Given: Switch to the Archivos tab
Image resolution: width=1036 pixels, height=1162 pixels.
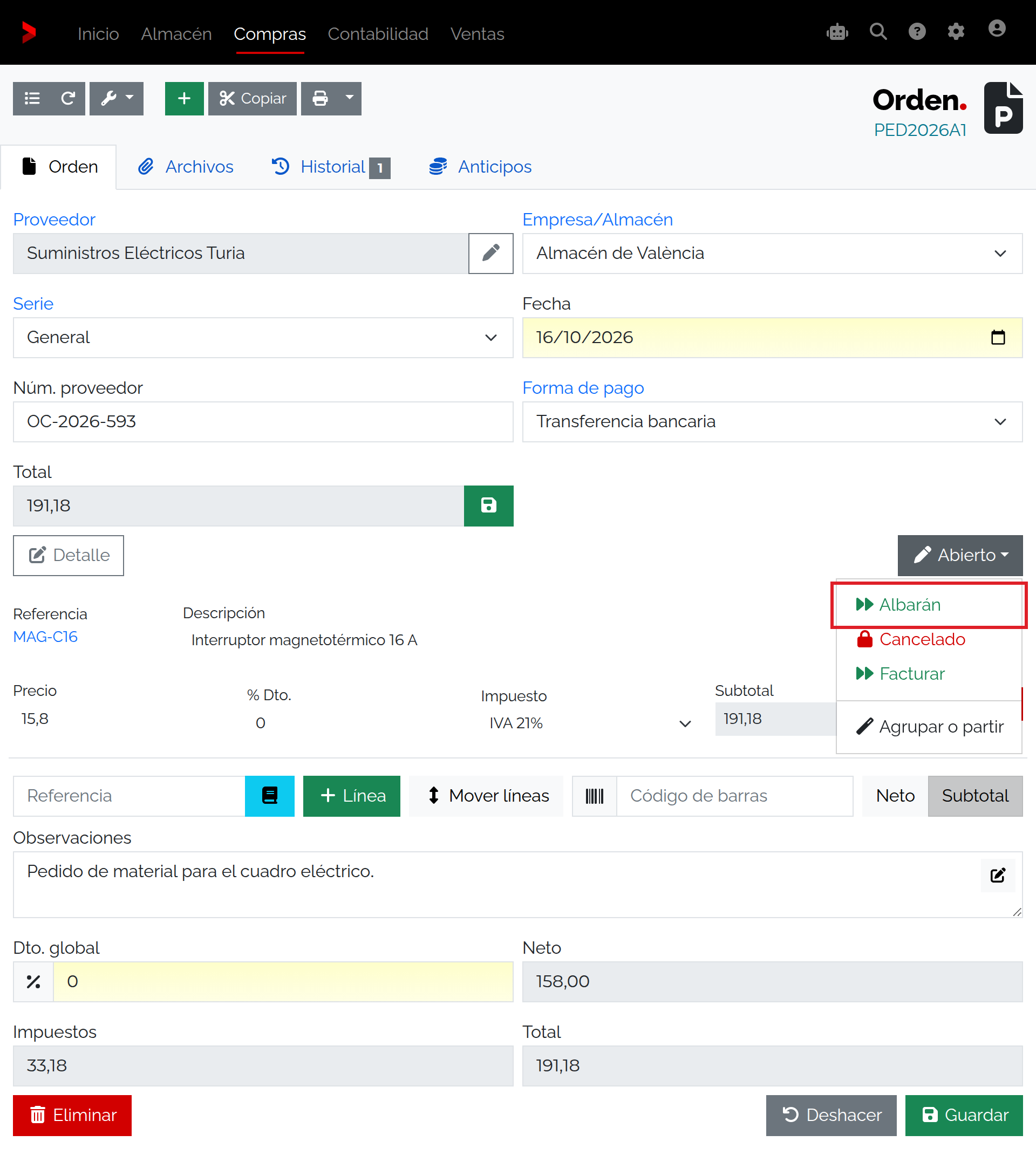Looking at the screenshot, I should (x=186, y=167).
